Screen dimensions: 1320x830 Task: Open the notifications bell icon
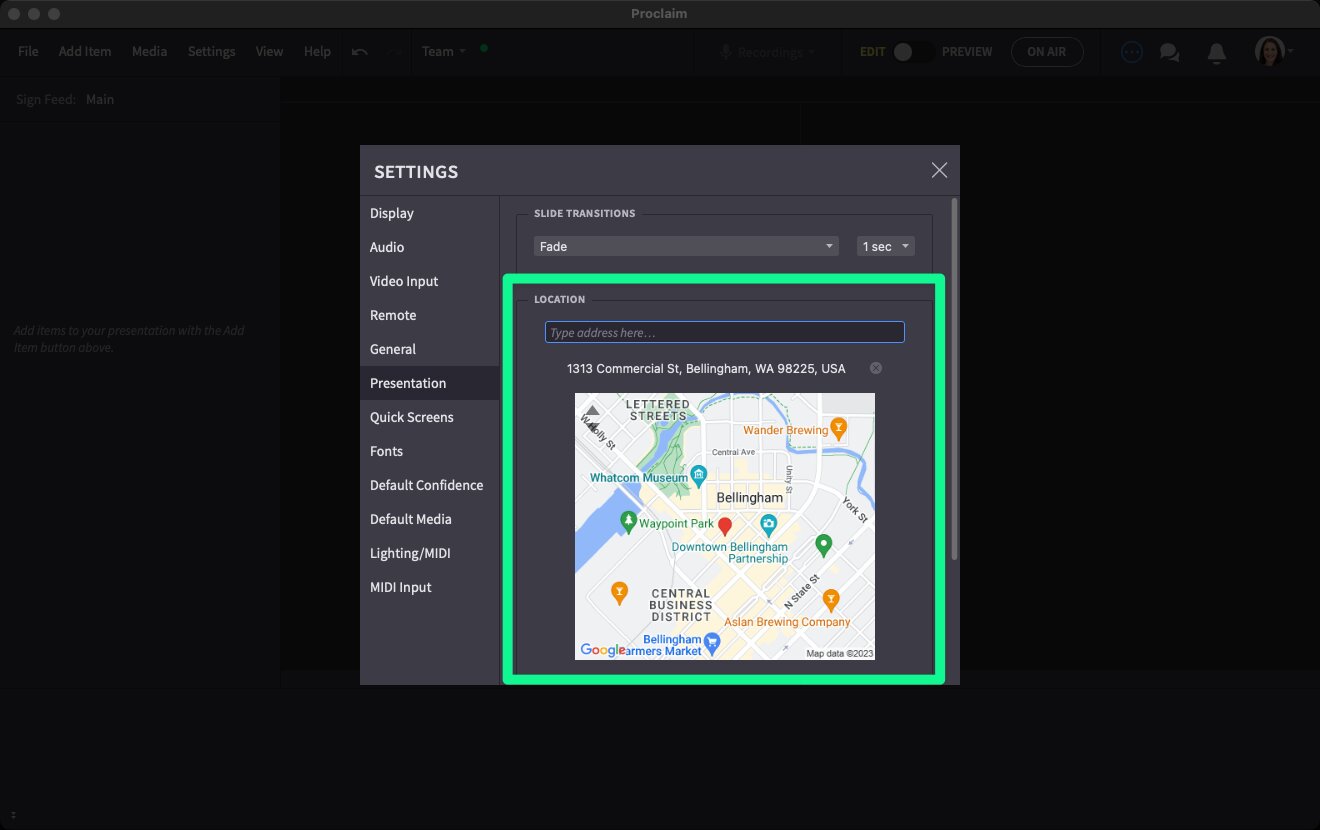[1216, 52]
